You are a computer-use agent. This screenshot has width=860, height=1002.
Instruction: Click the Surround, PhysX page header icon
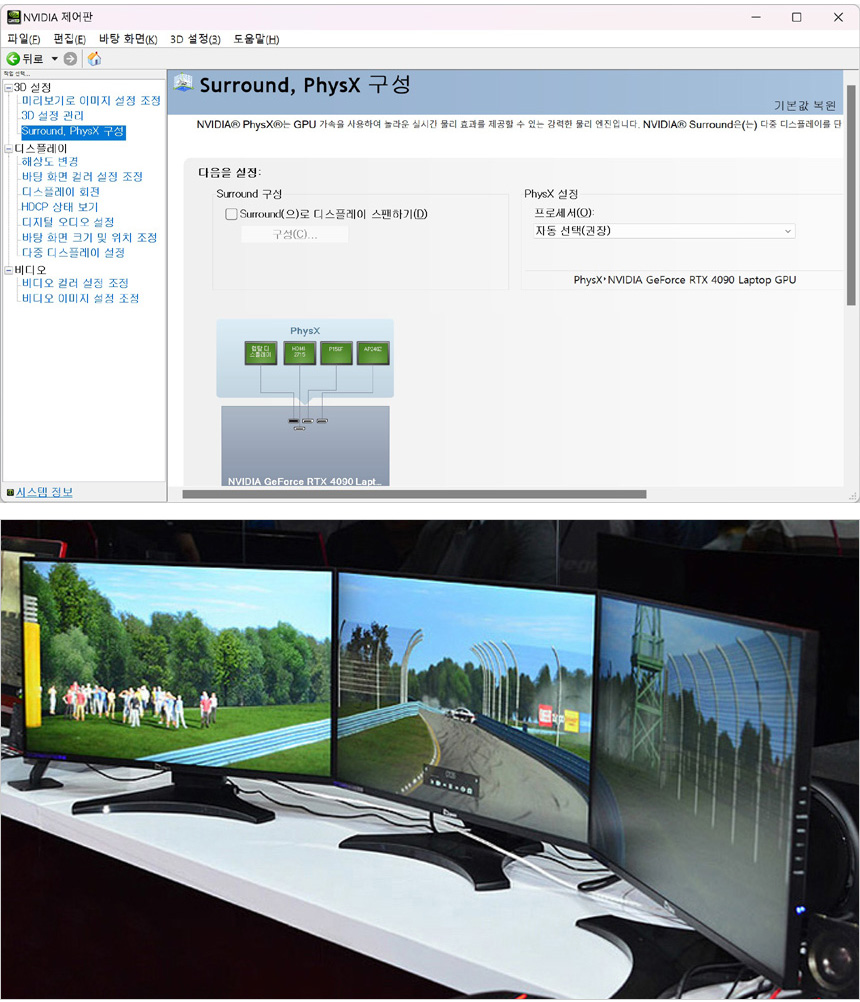click(x=183, y=82)
